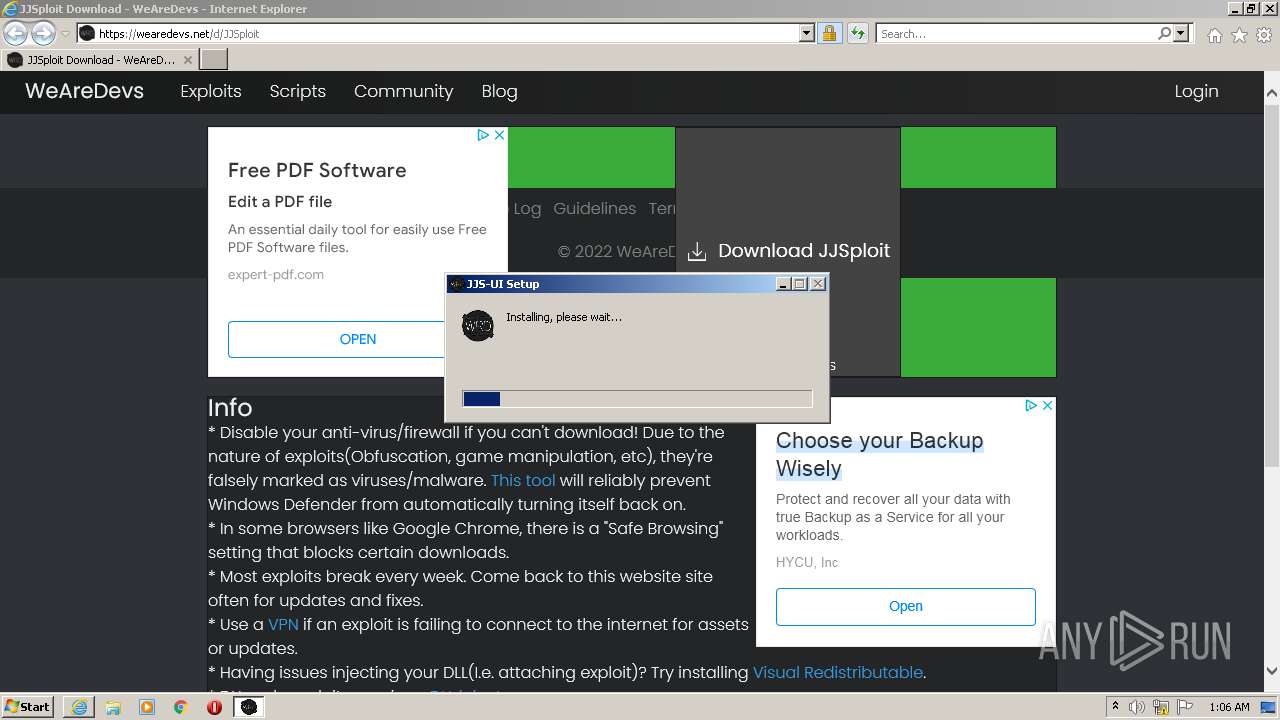
Task: Click the AdChoices icon on Backup ad
Action: (1031, 405)
